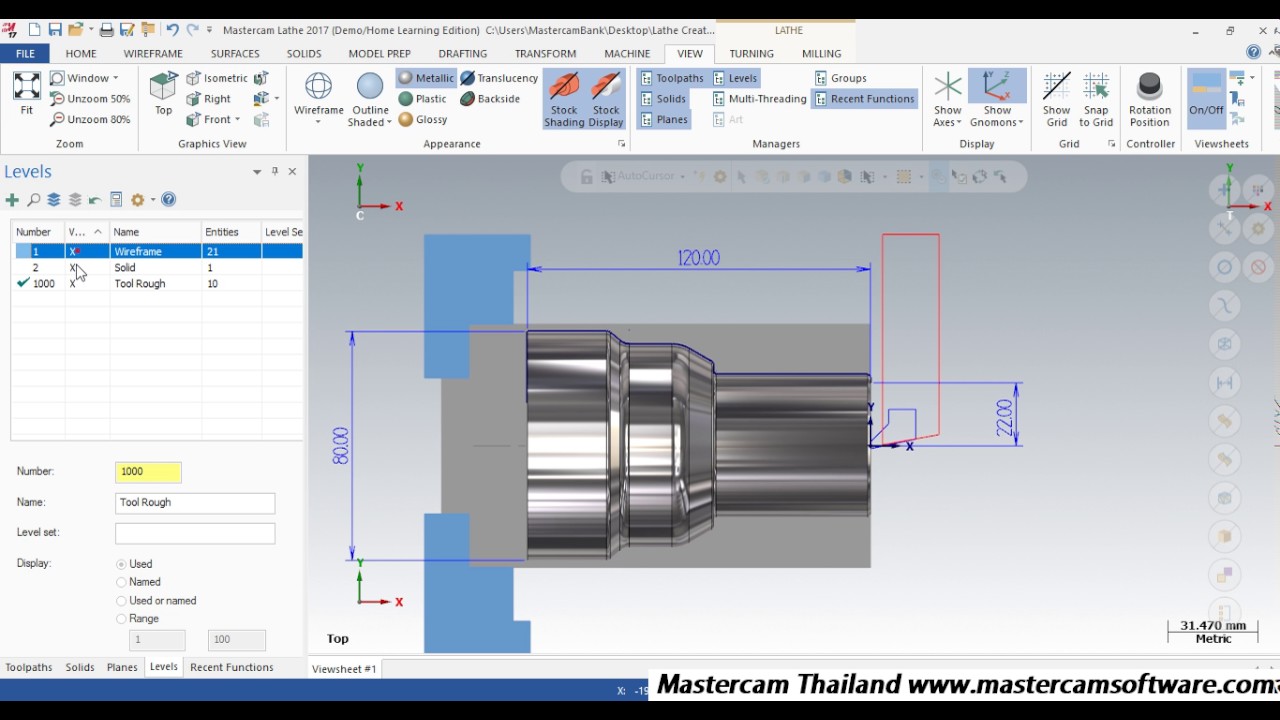This screenshot has height=720, width=1280.
Task: Select the Used or named radio button
Action: 121,601
